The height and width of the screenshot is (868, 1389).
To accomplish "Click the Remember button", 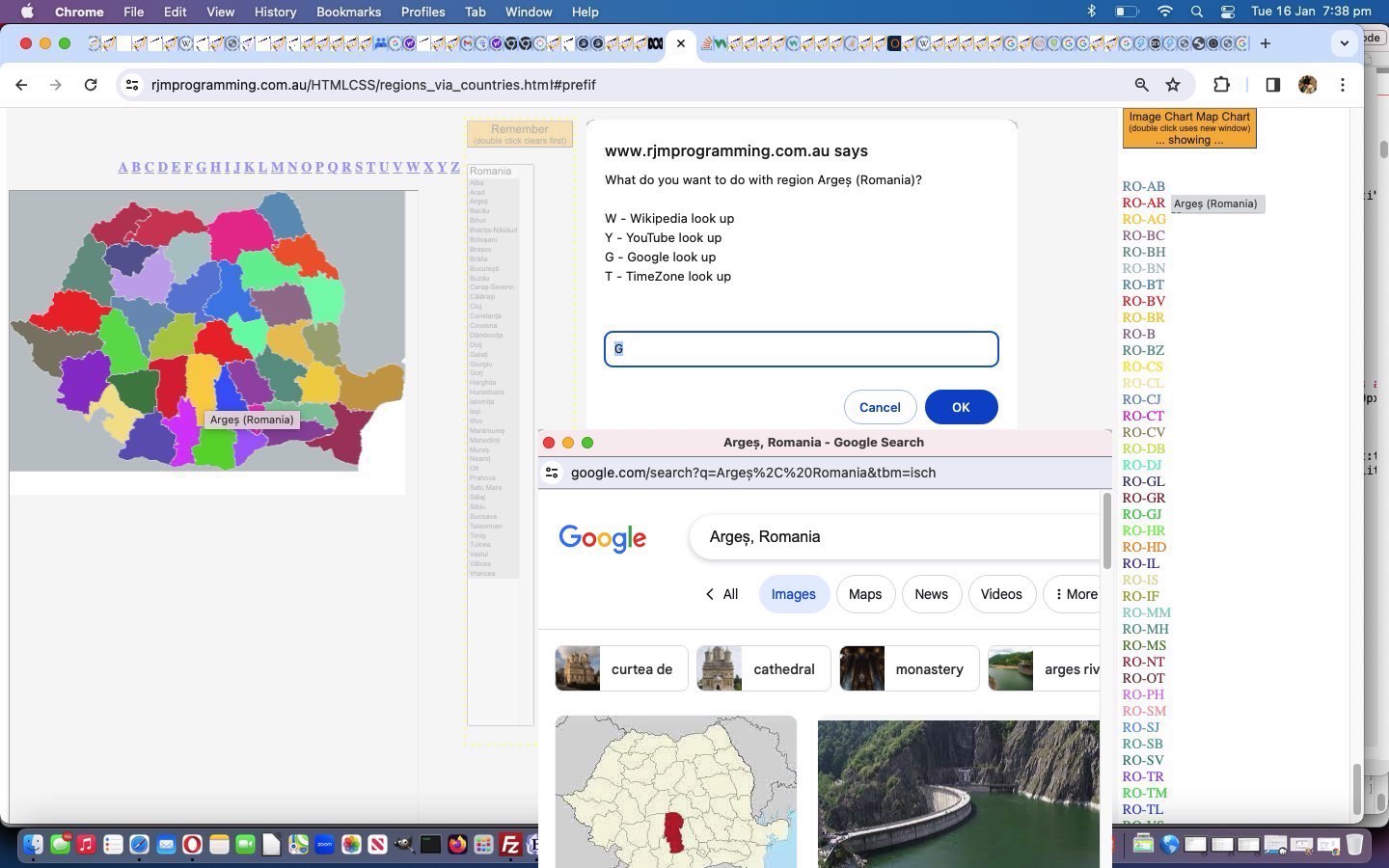I will pyautogui.click(x=520, y=134).
